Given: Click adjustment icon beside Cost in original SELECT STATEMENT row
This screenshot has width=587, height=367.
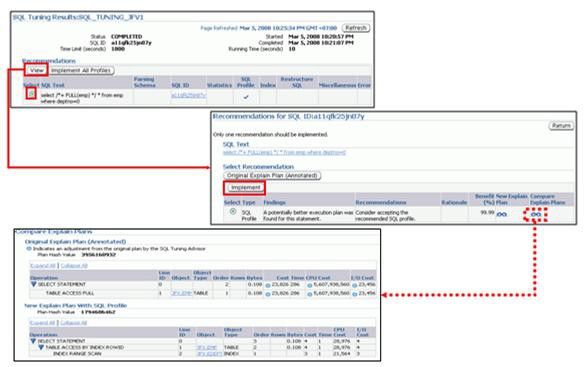Looking at the screenshot, I should [x=268, y=285].
